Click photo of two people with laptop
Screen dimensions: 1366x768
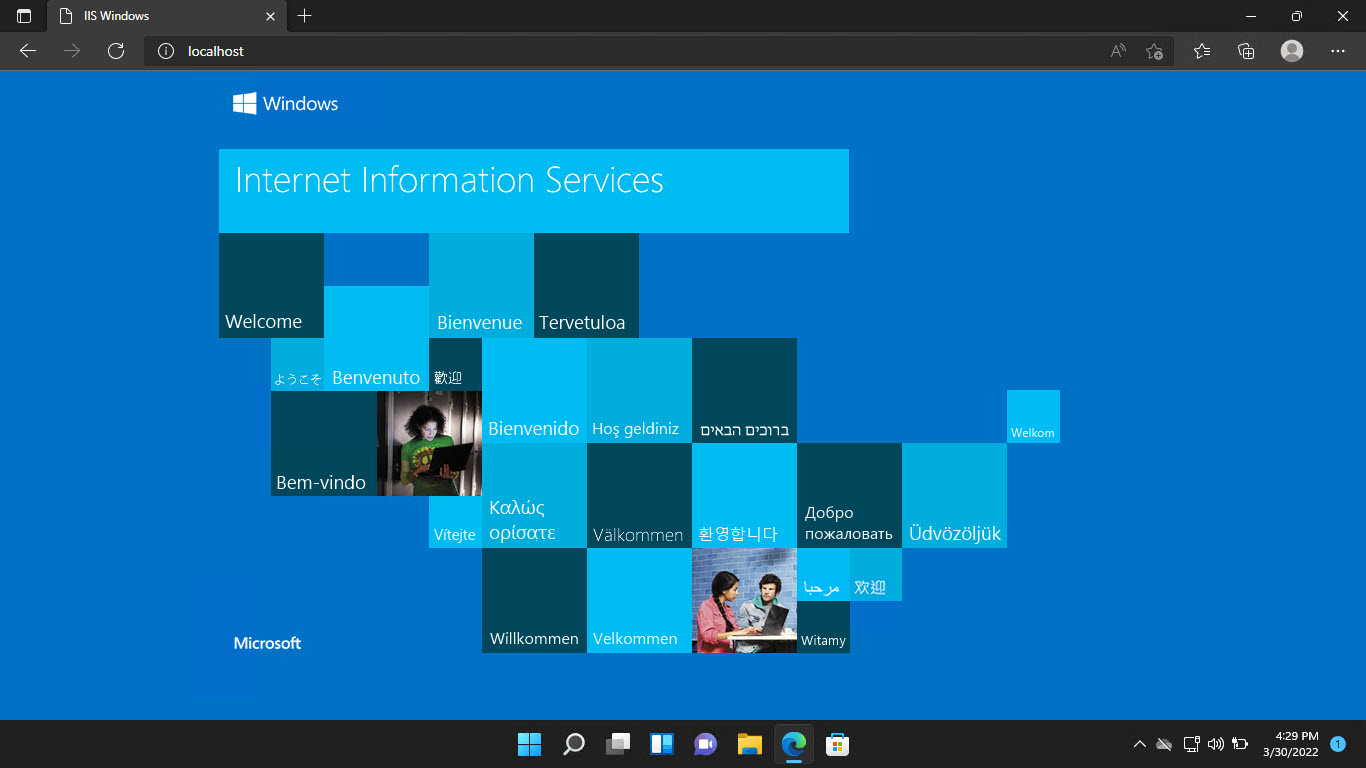click(x=744, y=600)
